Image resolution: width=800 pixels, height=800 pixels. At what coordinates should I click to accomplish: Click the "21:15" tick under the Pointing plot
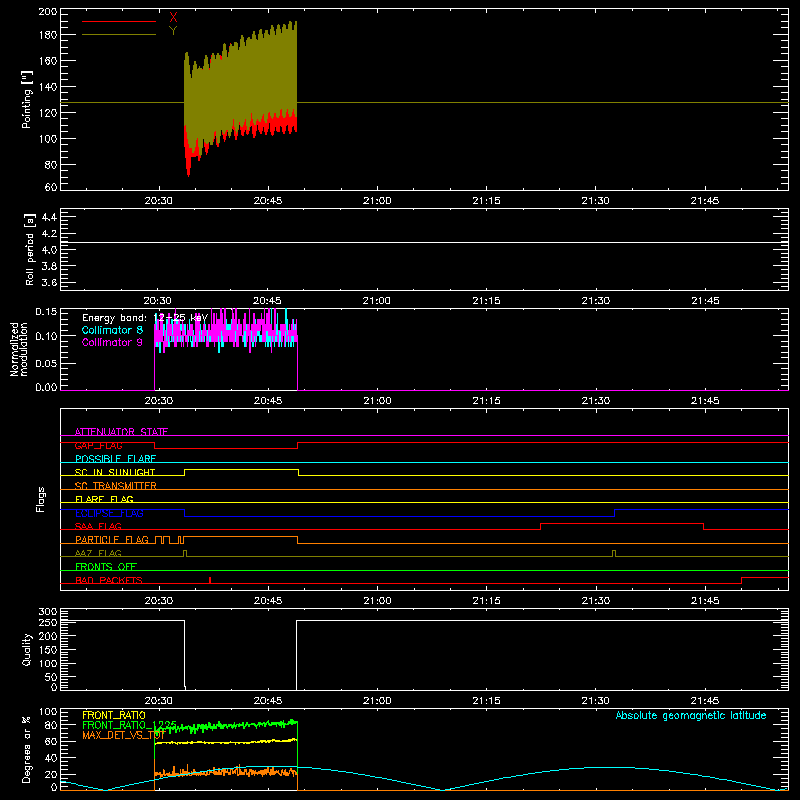(486, 201)
